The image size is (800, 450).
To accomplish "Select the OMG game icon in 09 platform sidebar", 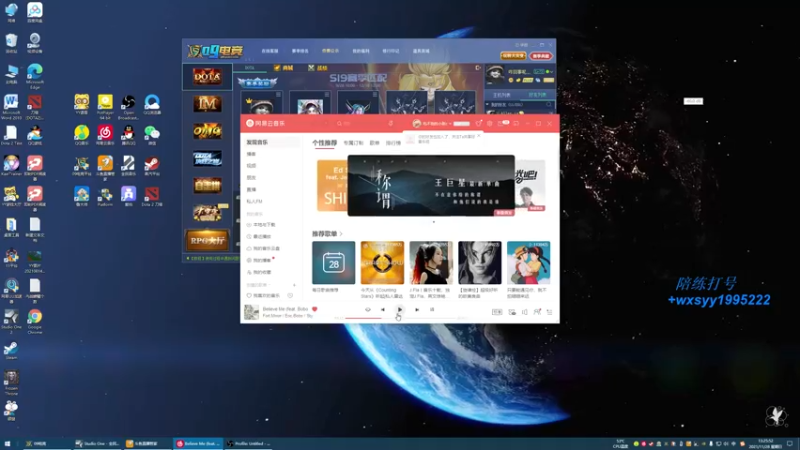I will coord(207,131).
